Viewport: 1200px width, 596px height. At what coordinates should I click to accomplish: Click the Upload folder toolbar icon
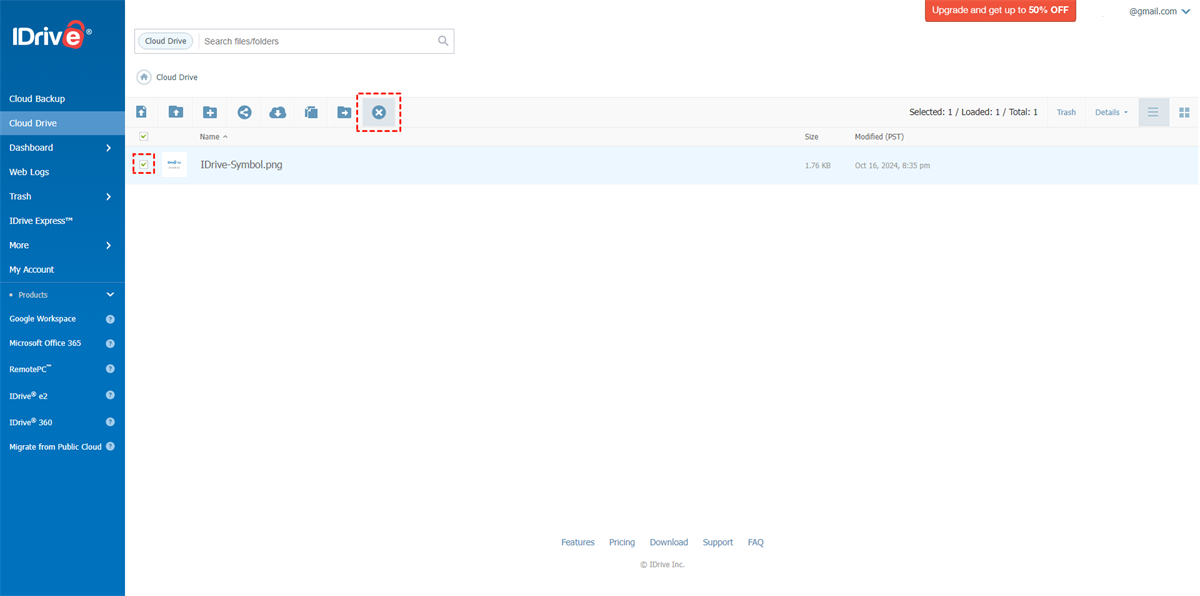point(176,112)
